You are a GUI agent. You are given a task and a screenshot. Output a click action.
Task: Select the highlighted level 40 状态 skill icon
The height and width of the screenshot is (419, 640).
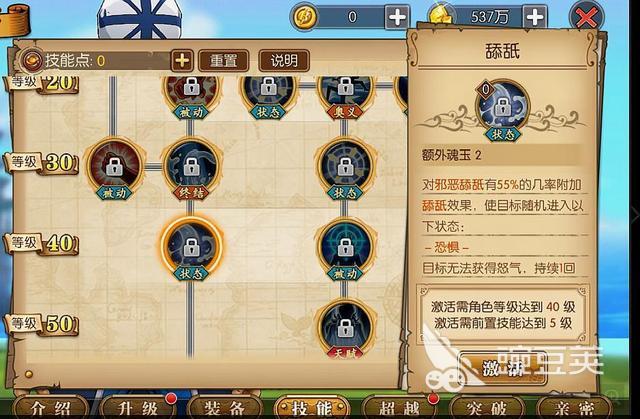tap(191, 248)
